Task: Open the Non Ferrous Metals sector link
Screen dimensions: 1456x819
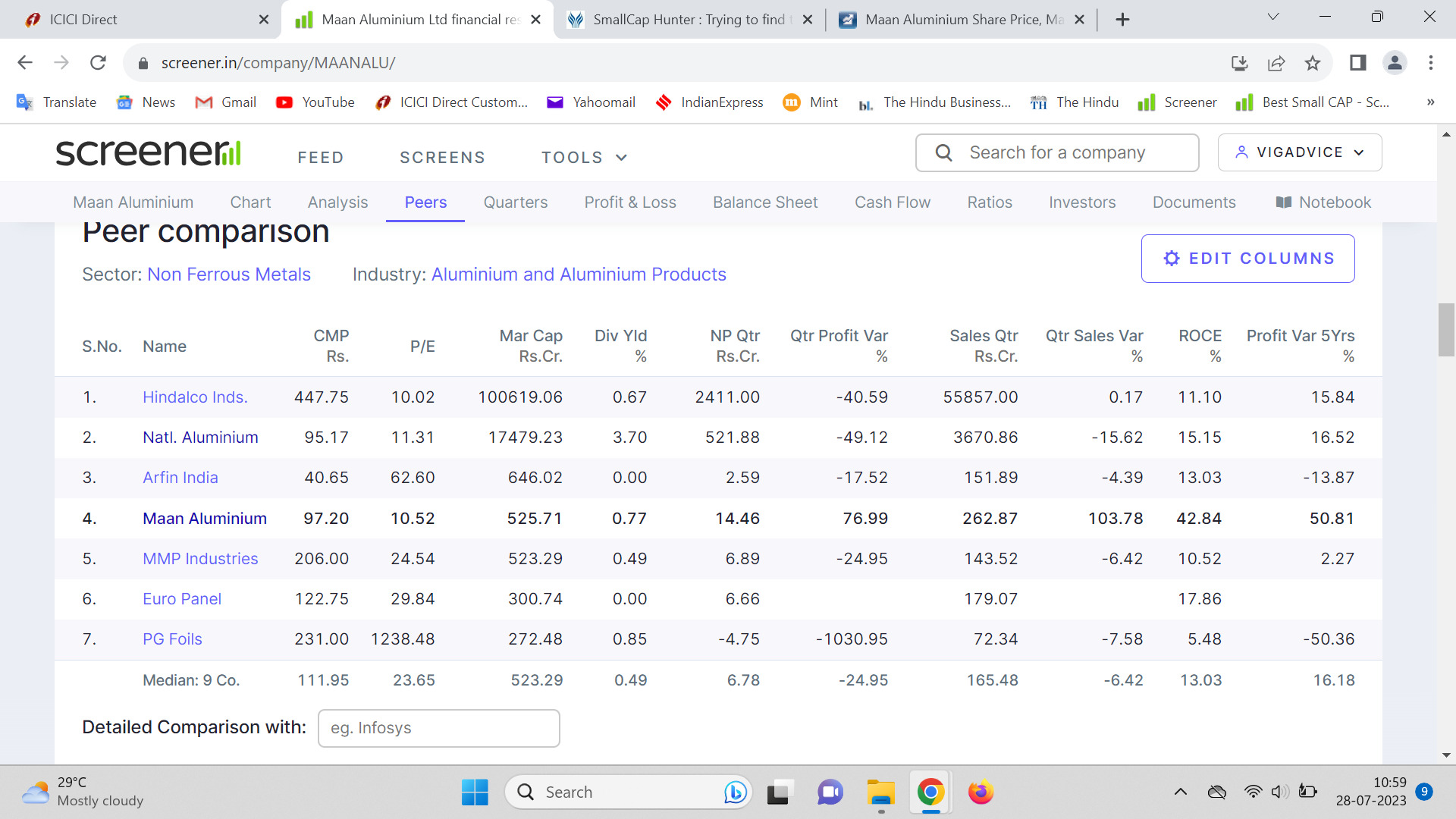Action: 229,275
